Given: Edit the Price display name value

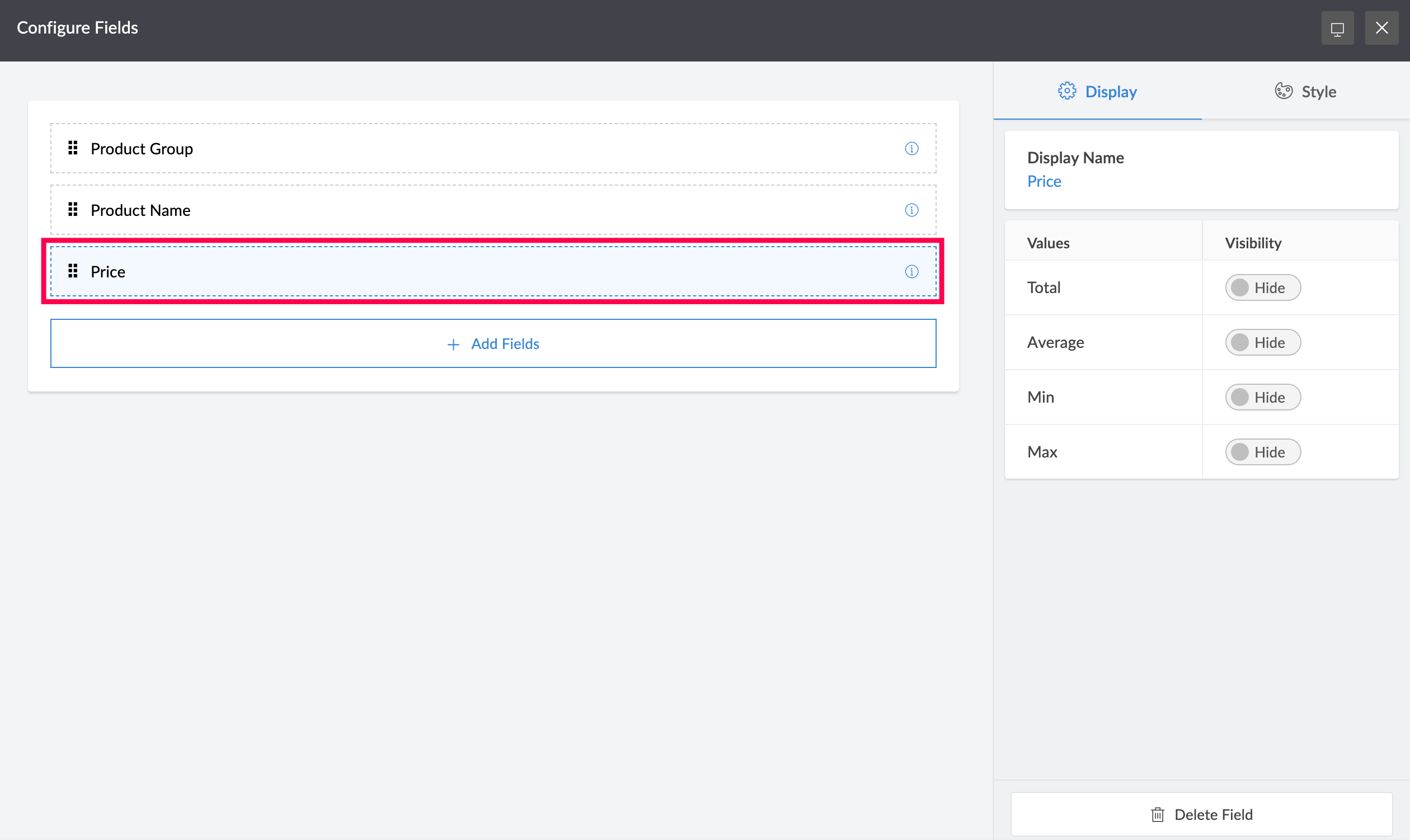Looking at the screenshot, I should [1044, 182].
